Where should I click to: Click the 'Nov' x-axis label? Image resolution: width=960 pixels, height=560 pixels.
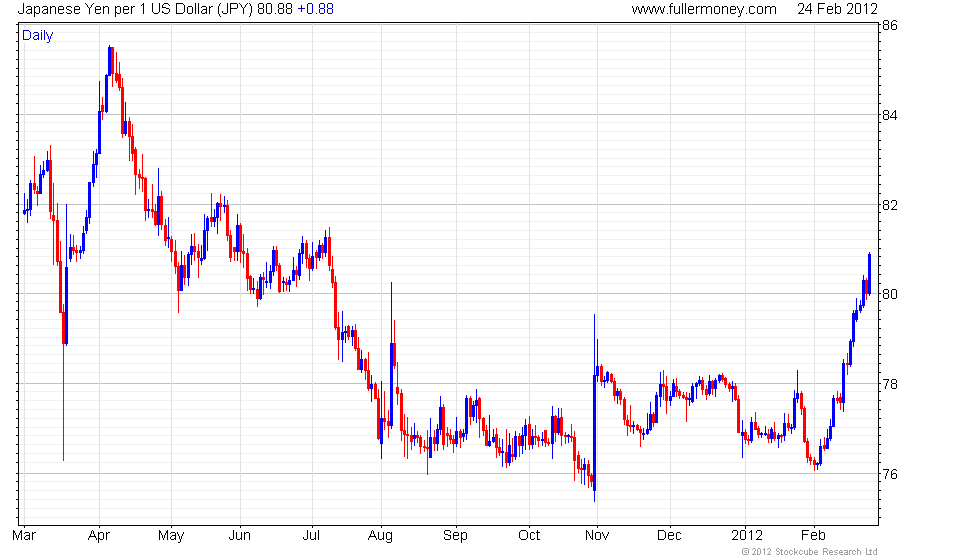tap(597, 536)
